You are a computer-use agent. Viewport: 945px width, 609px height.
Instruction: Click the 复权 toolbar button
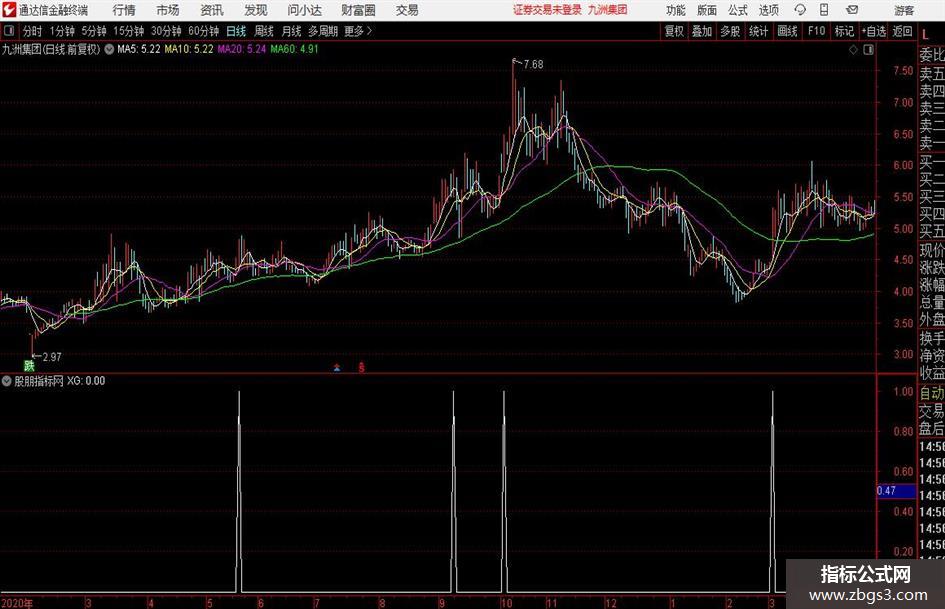[x=674, y=31]
